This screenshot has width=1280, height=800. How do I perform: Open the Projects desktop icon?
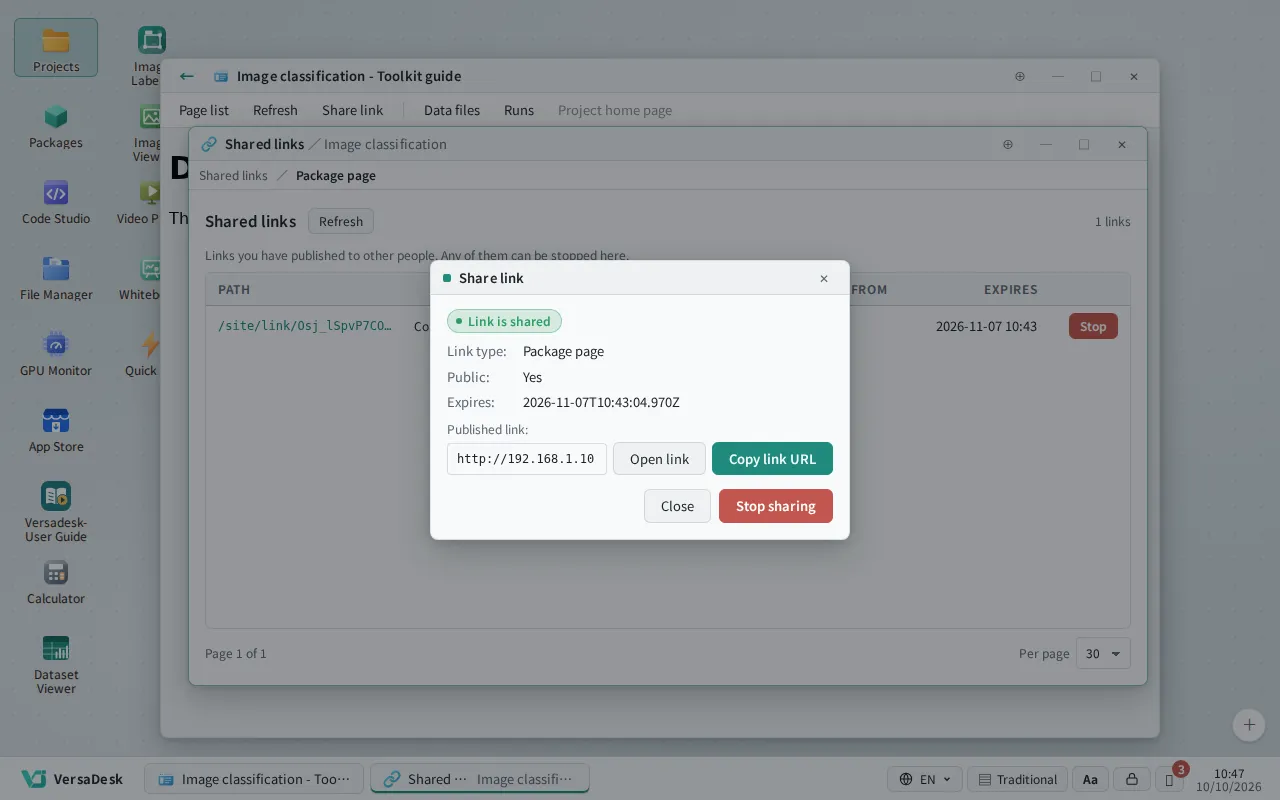[x=56, y=47]
